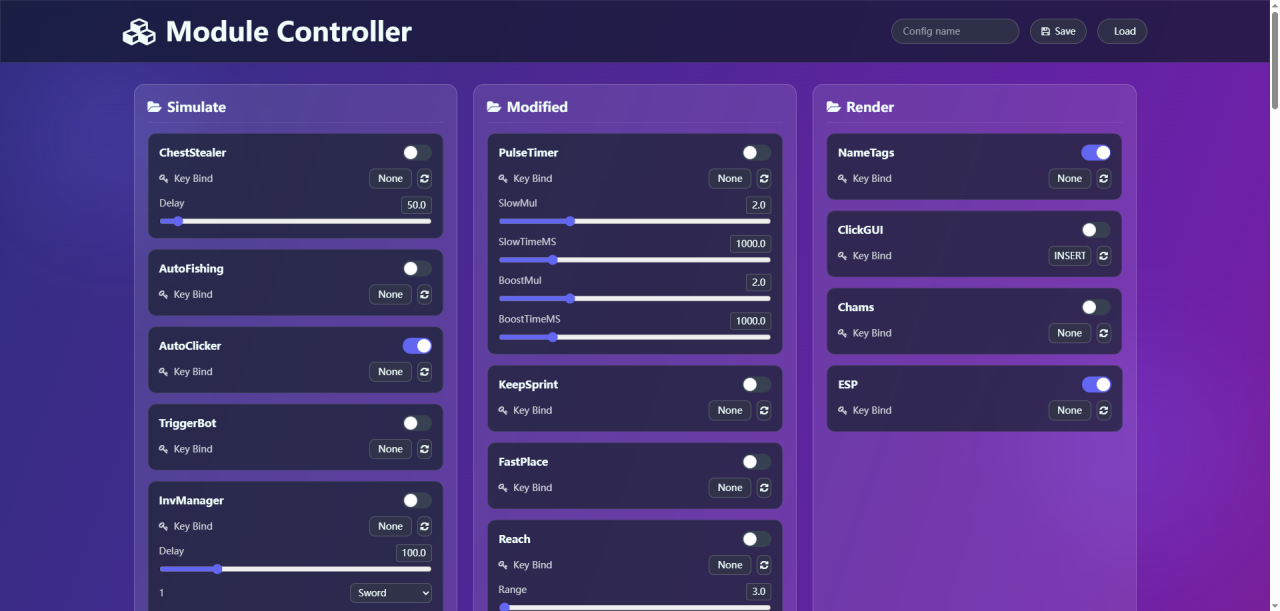Click the reset icon for ESP key bind
This screenshot has height=611, width=1280.
[1103, 411]
